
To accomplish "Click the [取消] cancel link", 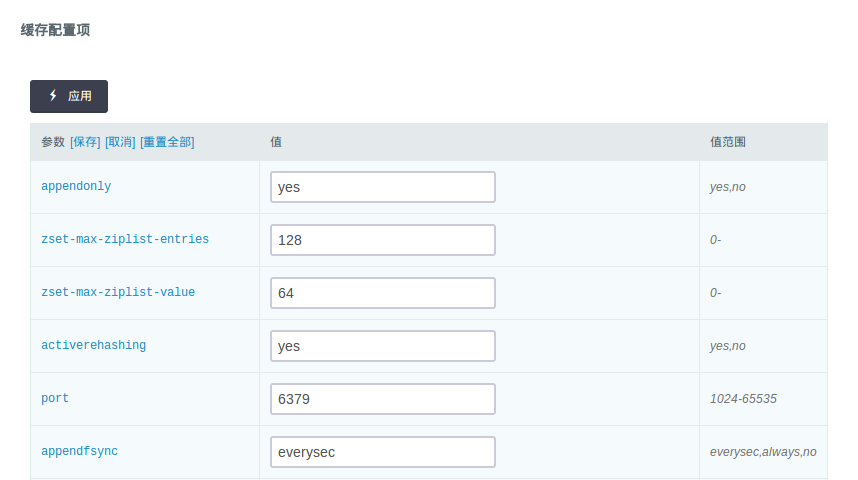I will click(x=120, y=142).
